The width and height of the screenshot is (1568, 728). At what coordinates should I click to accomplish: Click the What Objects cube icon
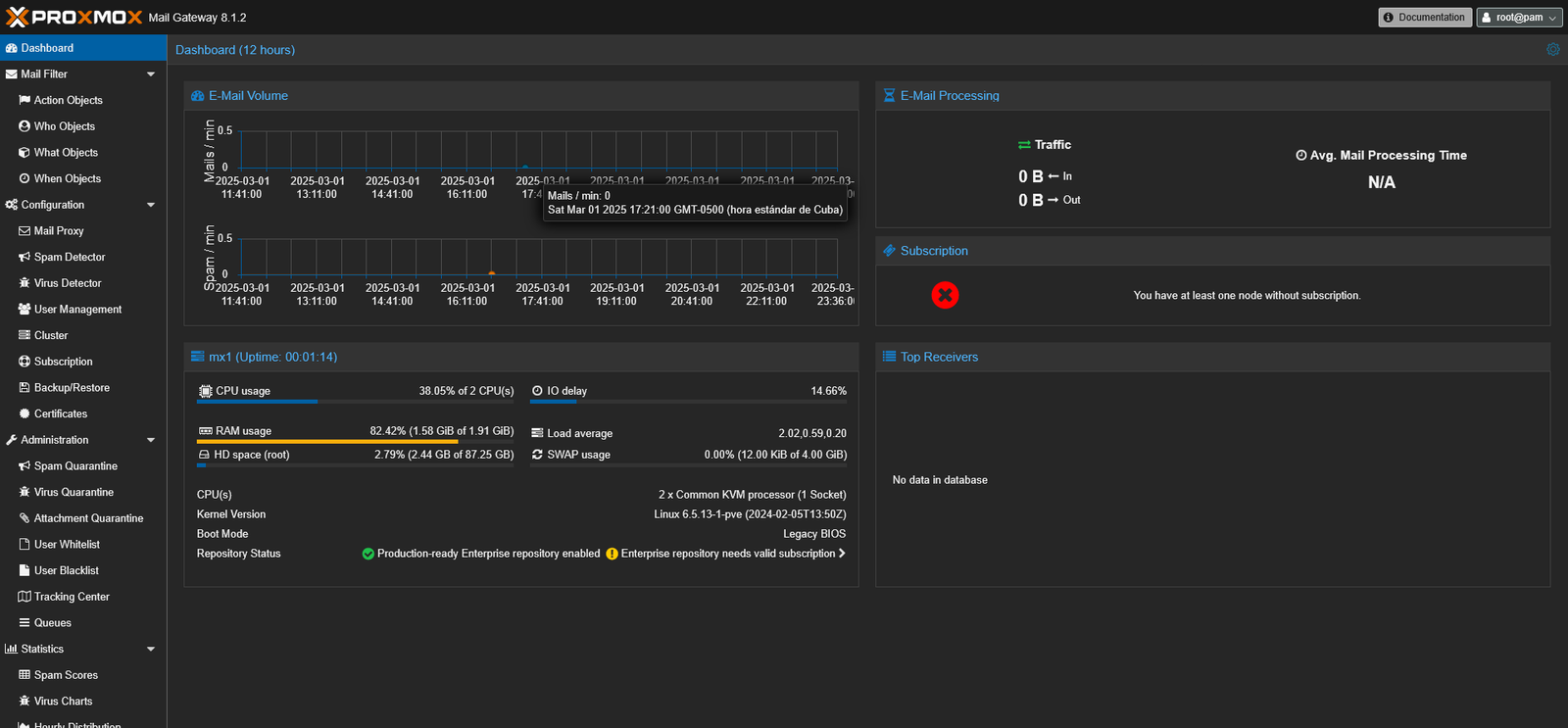point(24,153)
